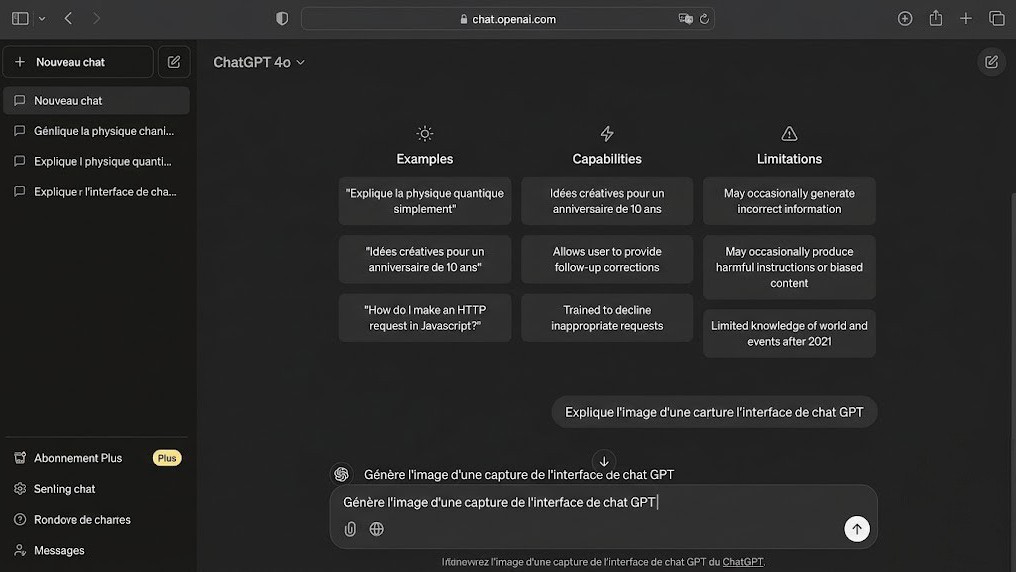The image size is (1016, 572).
Task: Select "Explique l'interface de cha..." conversation
Action: (104, 191)
